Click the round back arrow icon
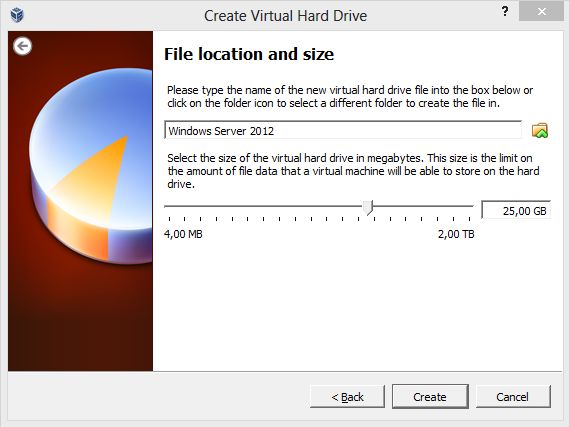Viewport: 569px width, 427px height. pyautogui.click(x=22, y=46)
